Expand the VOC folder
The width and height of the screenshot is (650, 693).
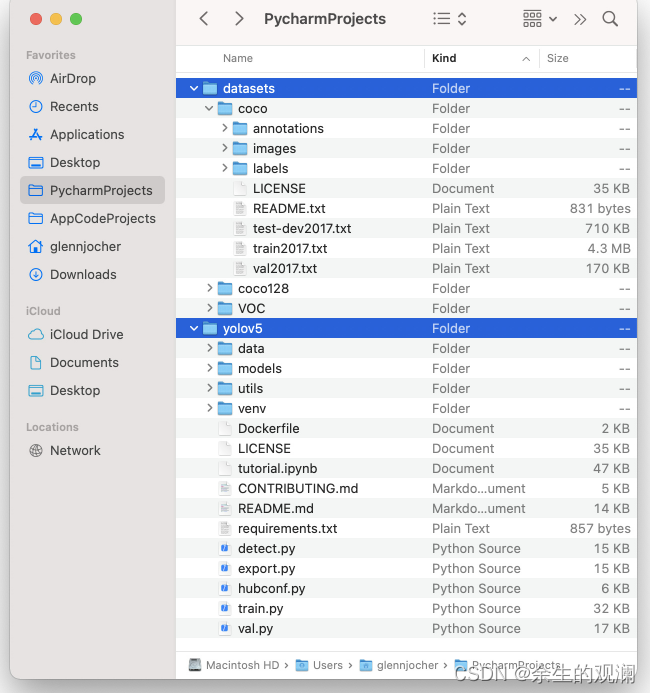(x=209, y=308)
